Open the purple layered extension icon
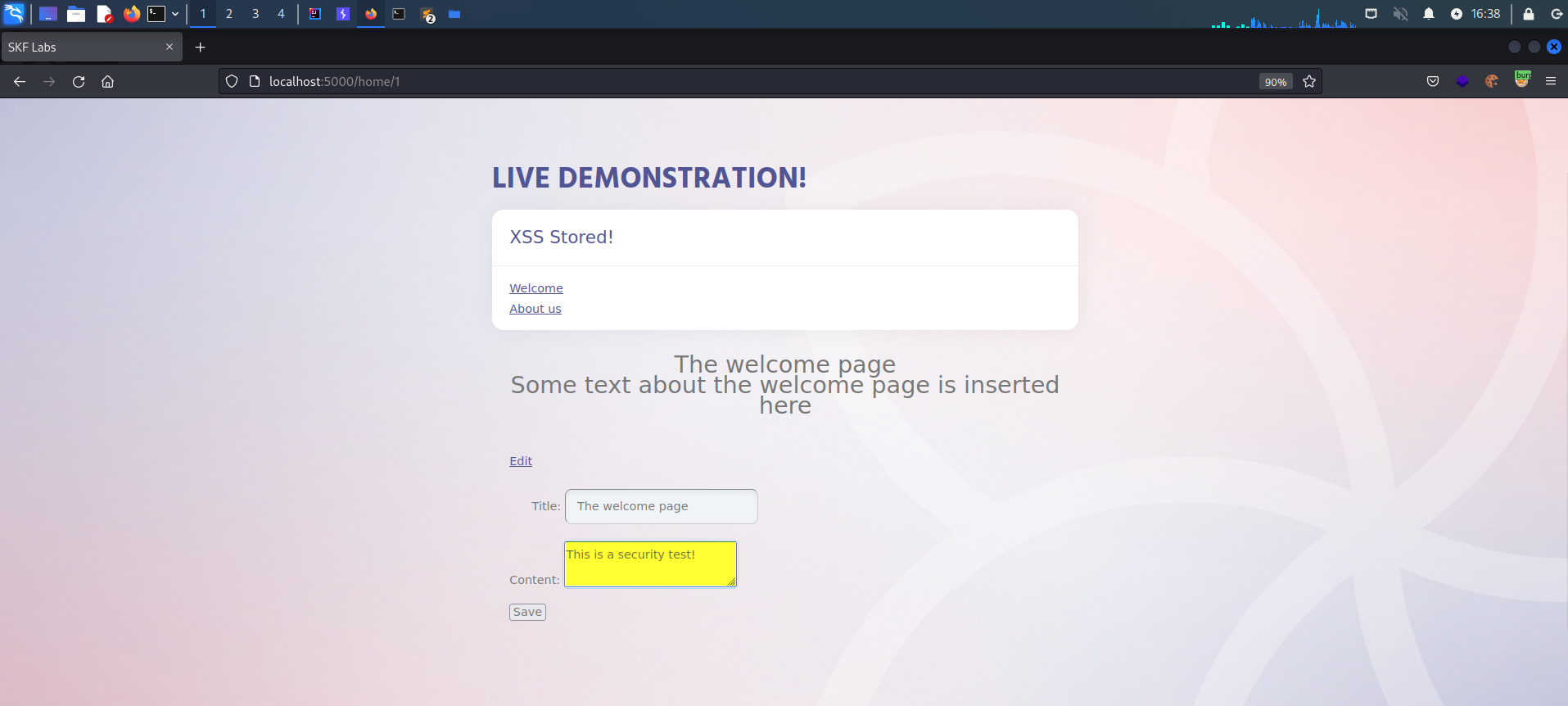 pyautogui.click(x=1462, y=81)
